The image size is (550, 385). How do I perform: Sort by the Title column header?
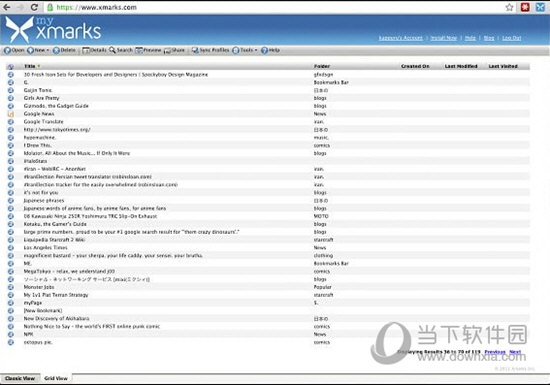click(x=30, y=66)
